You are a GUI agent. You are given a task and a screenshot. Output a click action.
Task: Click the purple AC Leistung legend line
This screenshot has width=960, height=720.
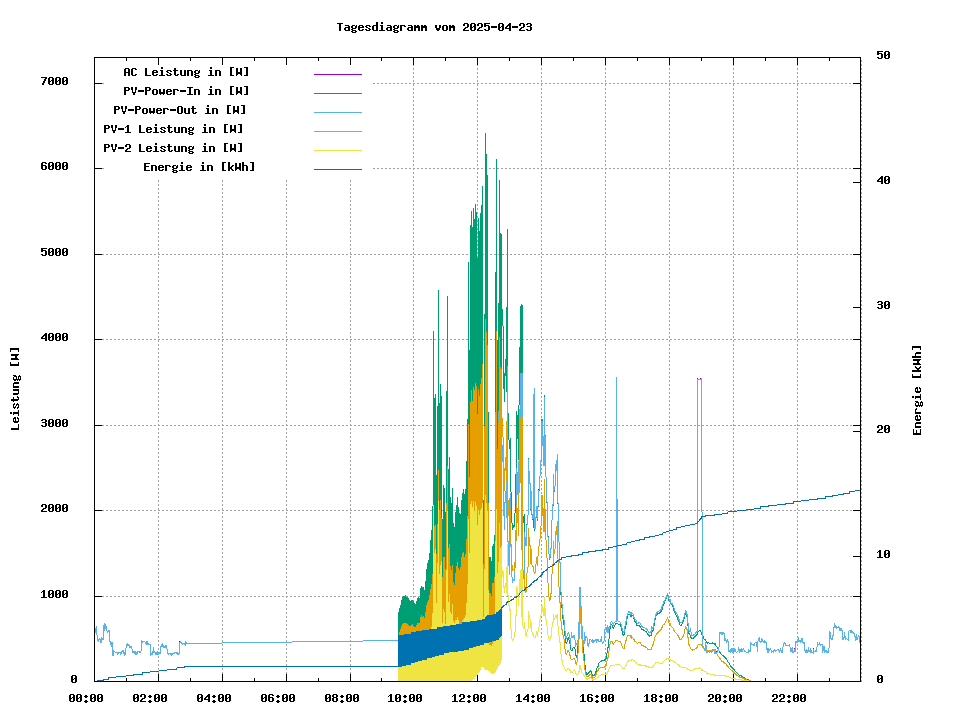tap(337, 74)
